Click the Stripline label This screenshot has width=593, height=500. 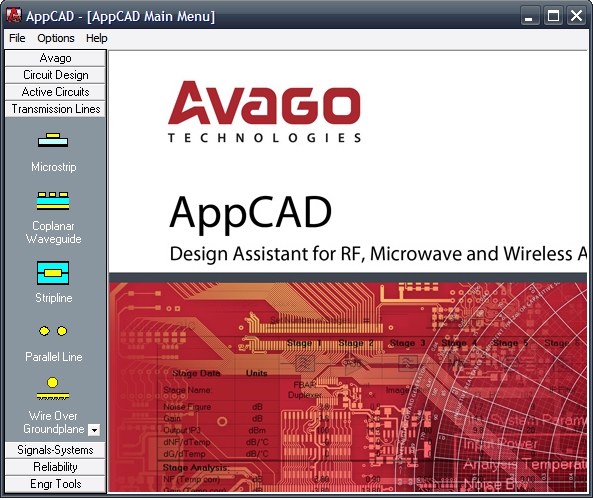click(x=54, y=298)
